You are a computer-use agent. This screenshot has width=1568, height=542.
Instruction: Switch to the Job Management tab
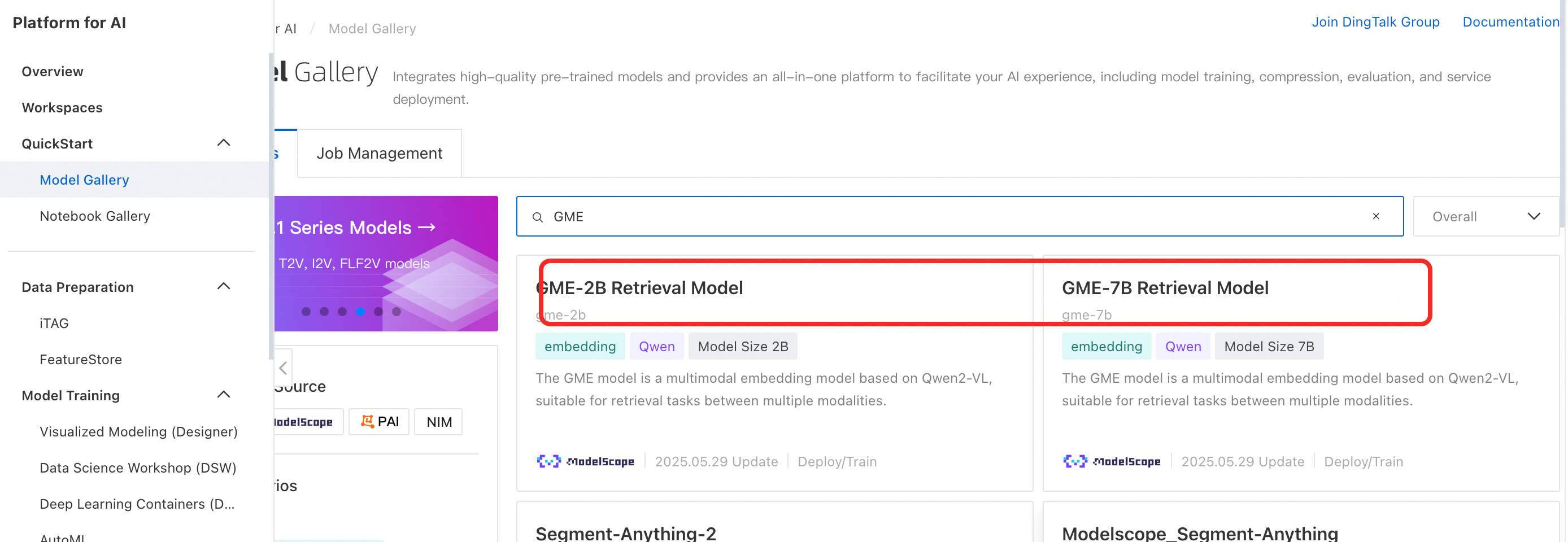tap(379, 154)
